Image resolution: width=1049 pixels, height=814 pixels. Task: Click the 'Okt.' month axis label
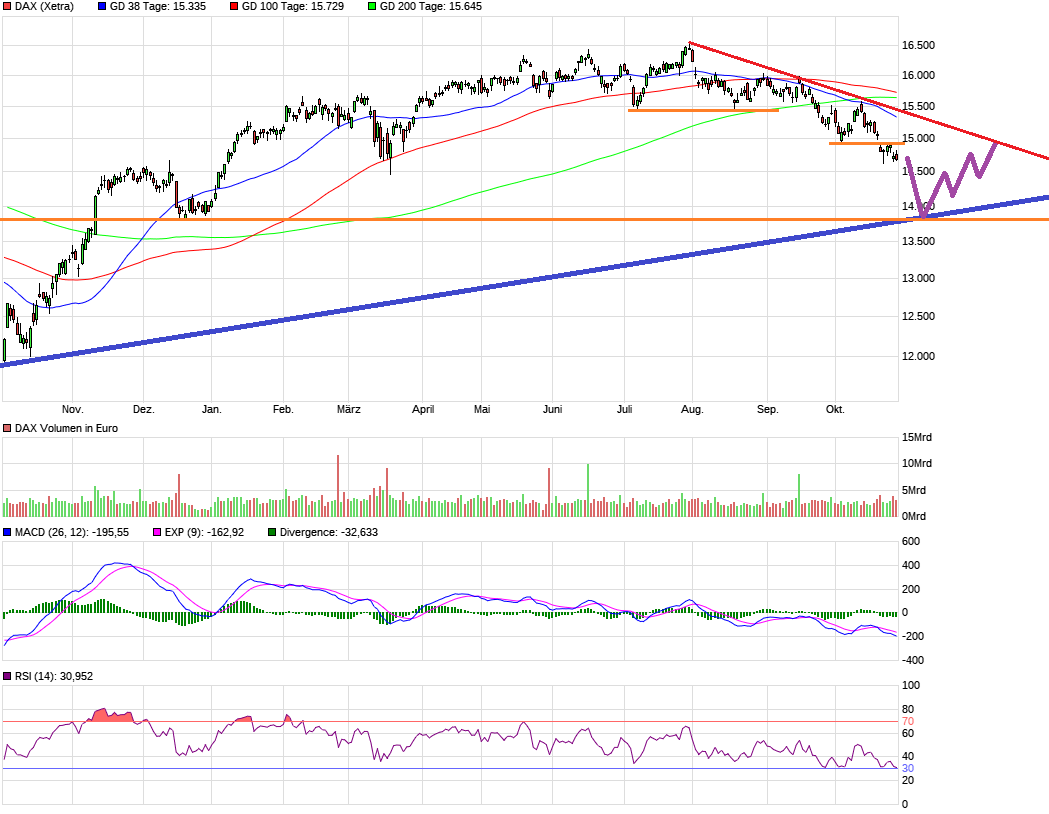835,409
